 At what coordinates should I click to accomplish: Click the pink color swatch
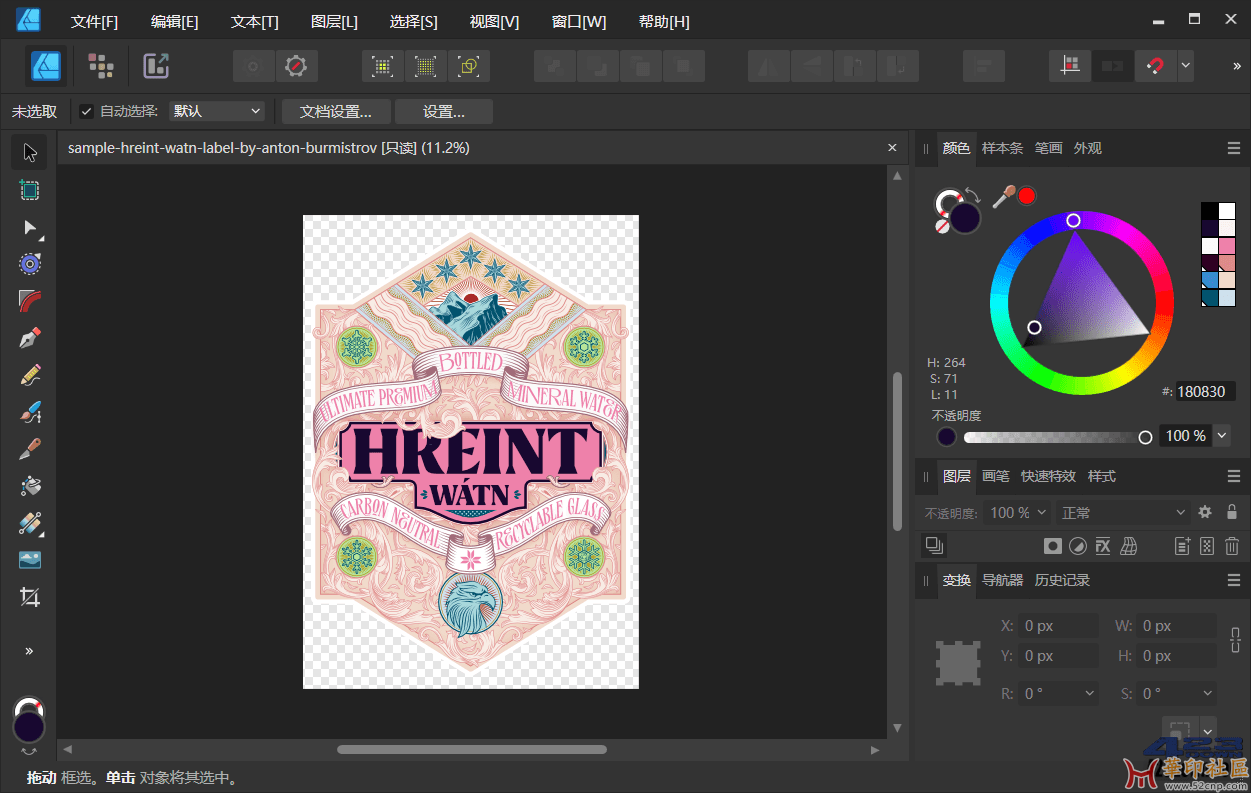click(x=1227, y=245)
